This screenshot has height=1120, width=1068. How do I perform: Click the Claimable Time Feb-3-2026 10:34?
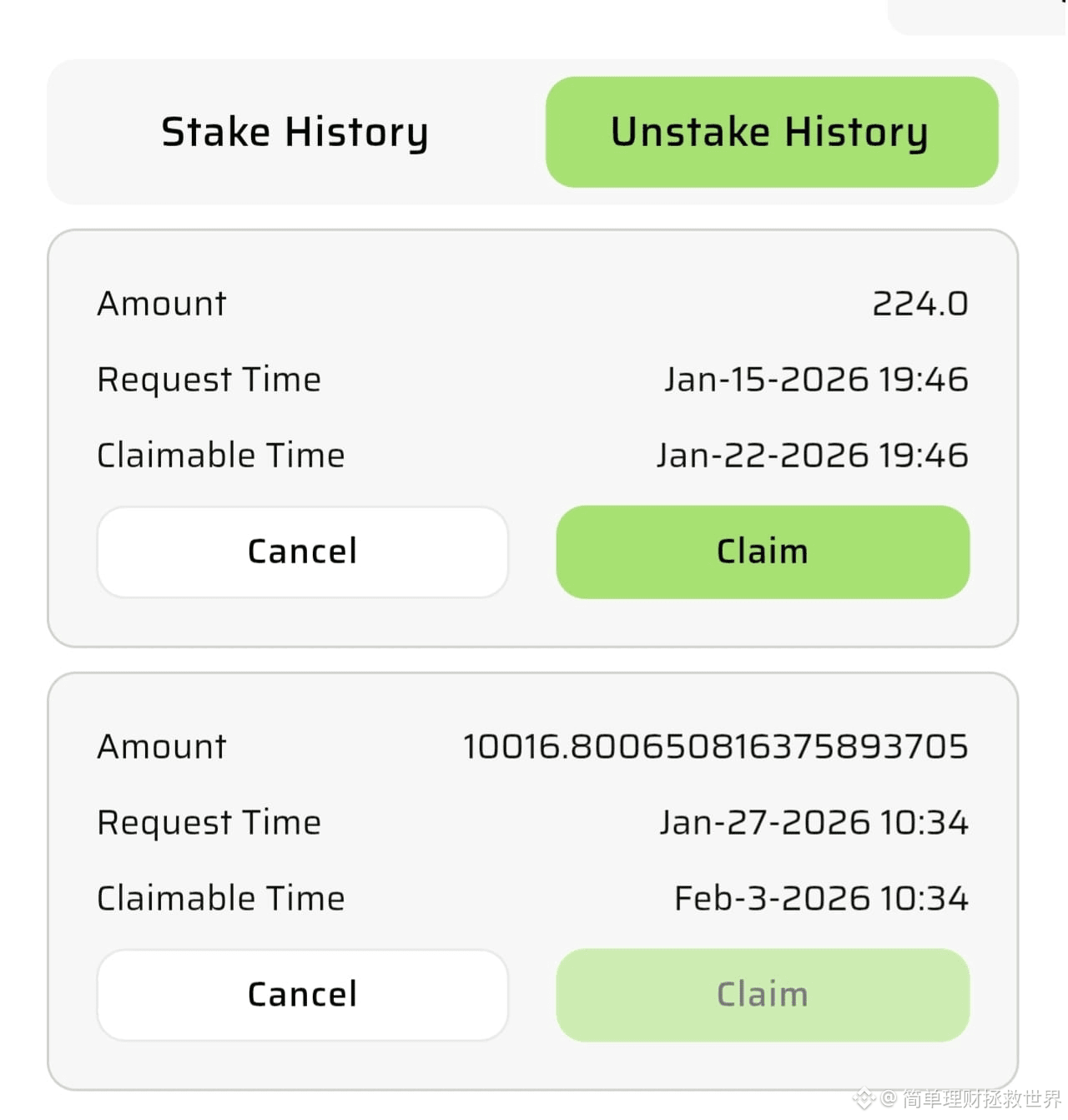click(820, 898)
